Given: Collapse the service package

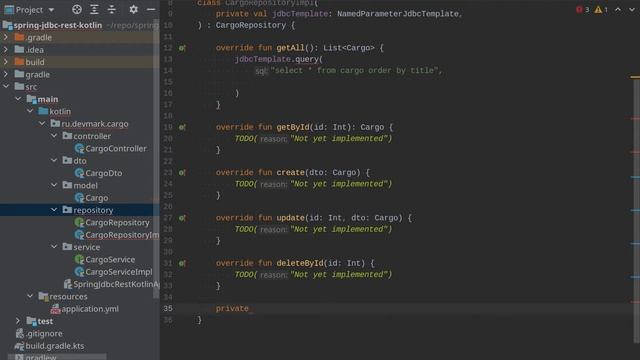Looking at the screenshot, I should (x=54, y=247).
